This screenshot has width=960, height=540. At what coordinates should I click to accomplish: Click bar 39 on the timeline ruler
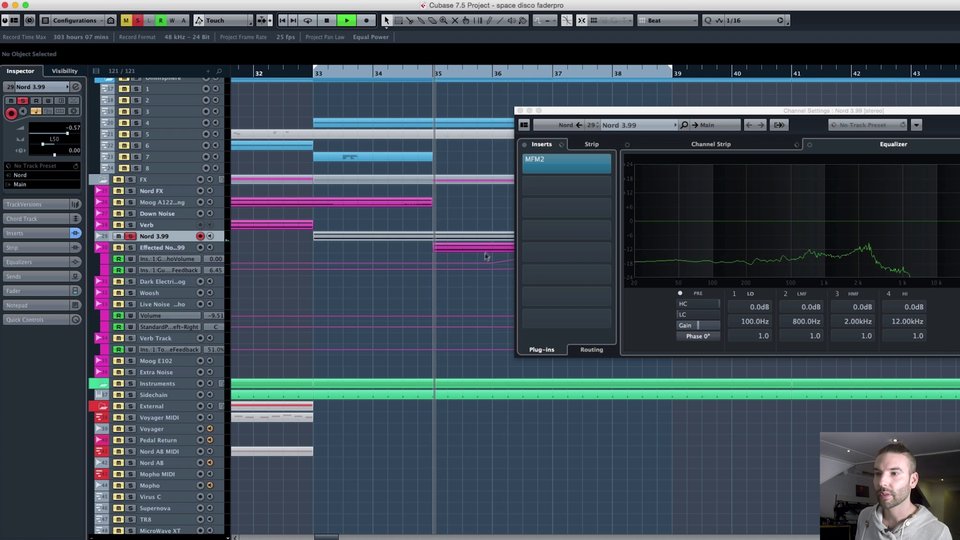pos(678,73)
